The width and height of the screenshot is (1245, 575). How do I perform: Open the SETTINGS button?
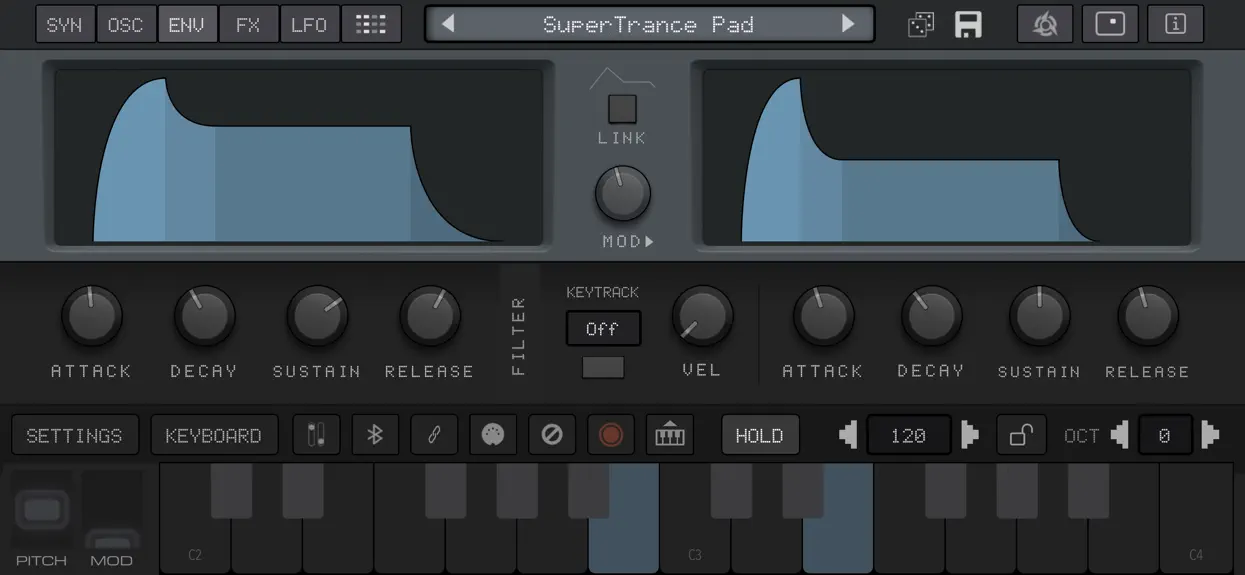75,435
